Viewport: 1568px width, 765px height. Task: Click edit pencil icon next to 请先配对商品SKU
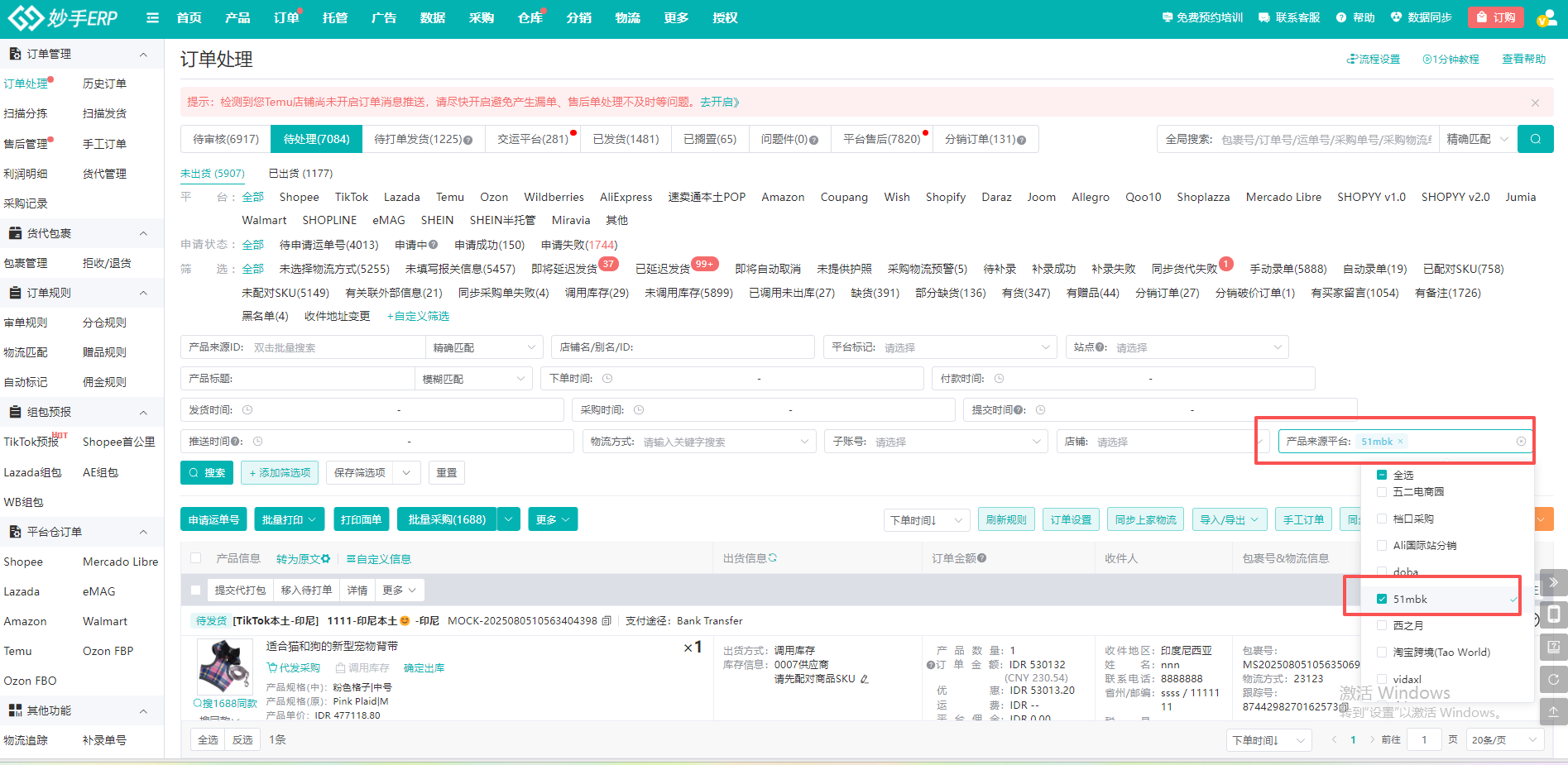(x=865, y=679)
